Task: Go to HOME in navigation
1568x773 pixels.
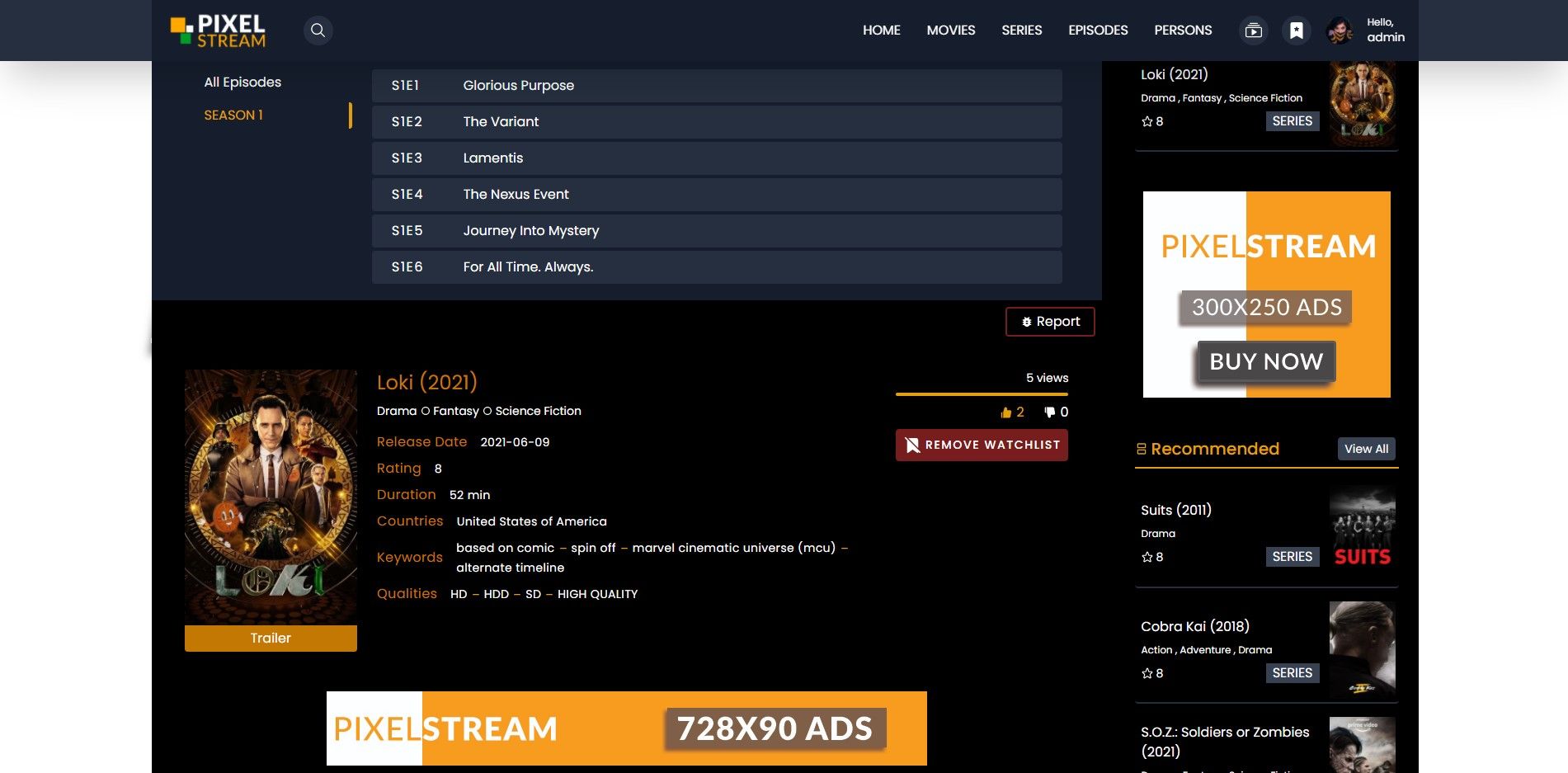Action: (881, 31)
